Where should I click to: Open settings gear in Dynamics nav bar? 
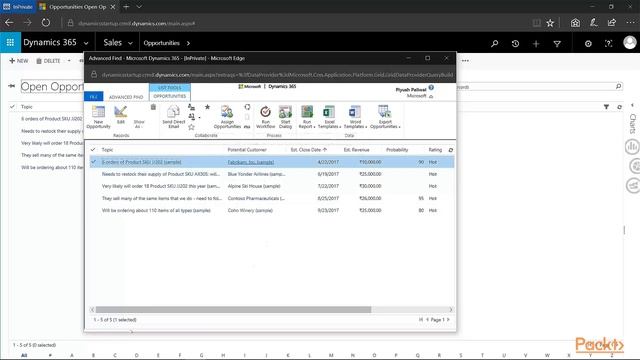click(x=588, y=43)
